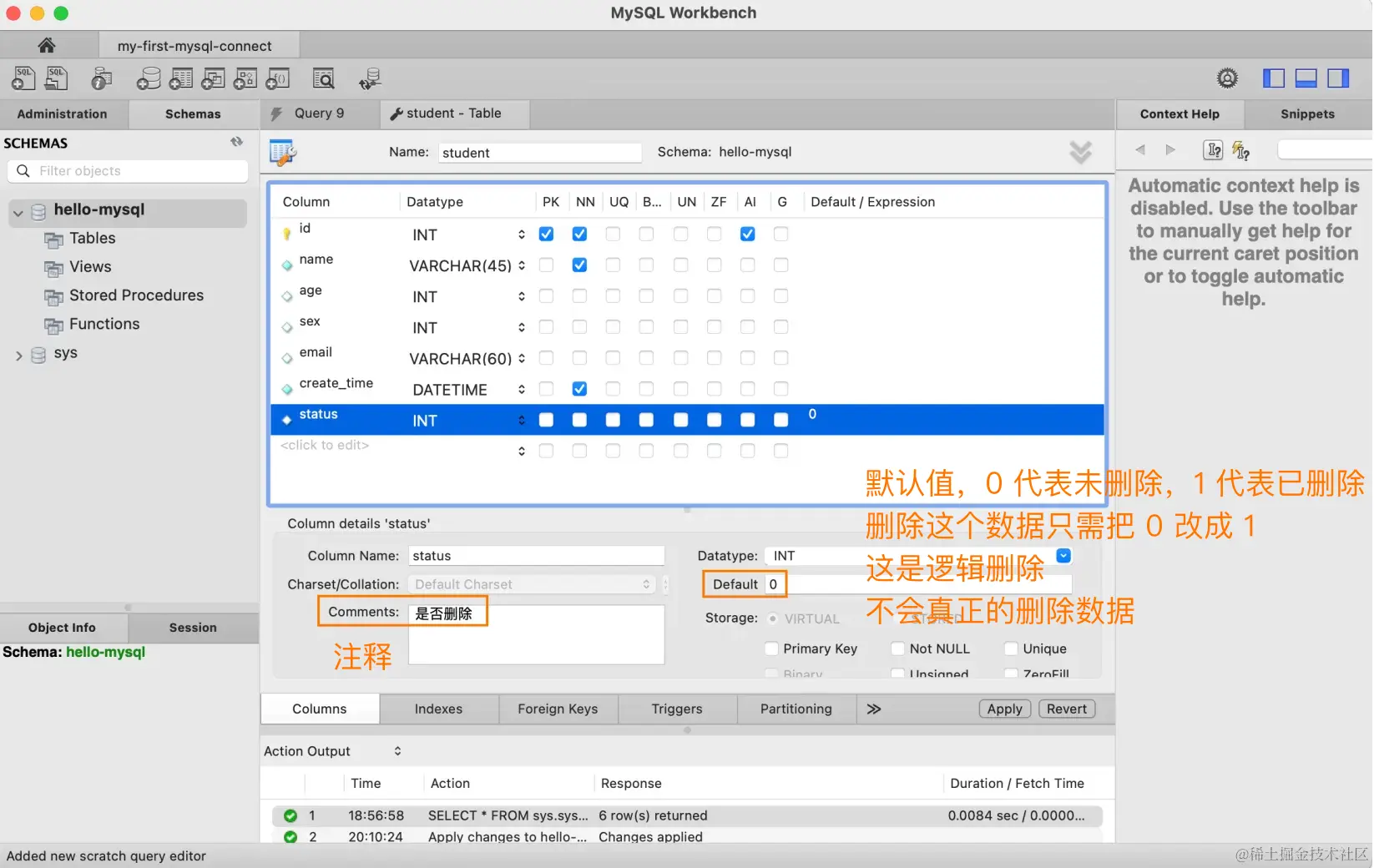Check Primary Key in column details
1374x868 pixels.
click(771, 648)
